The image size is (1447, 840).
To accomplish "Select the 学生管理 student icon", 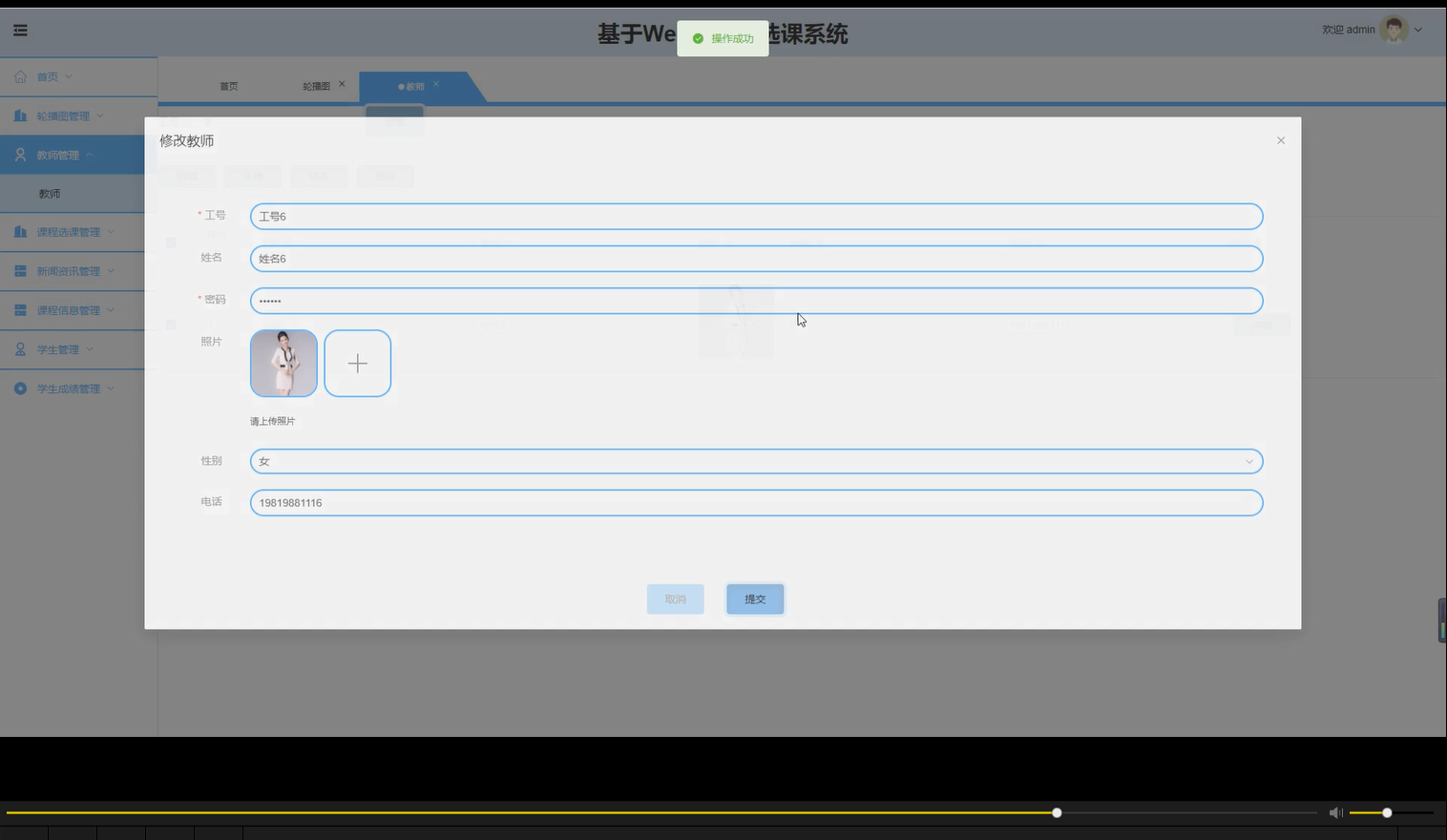I will [19, 348].
